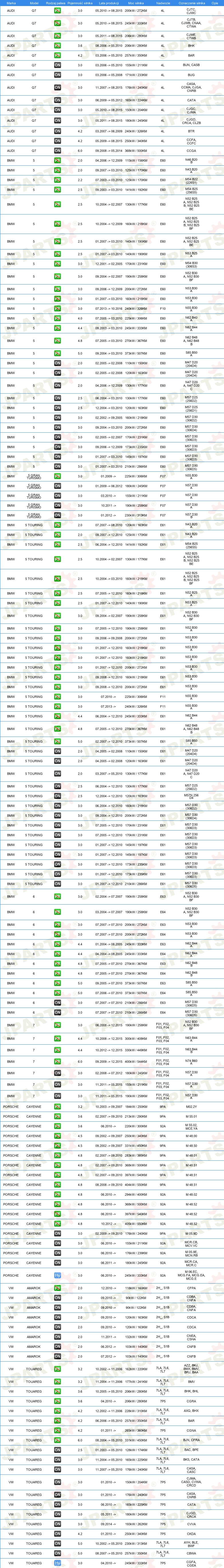
Task: Click ON icon in Touareg CKDA row
Action: (x=58, y=1534)
